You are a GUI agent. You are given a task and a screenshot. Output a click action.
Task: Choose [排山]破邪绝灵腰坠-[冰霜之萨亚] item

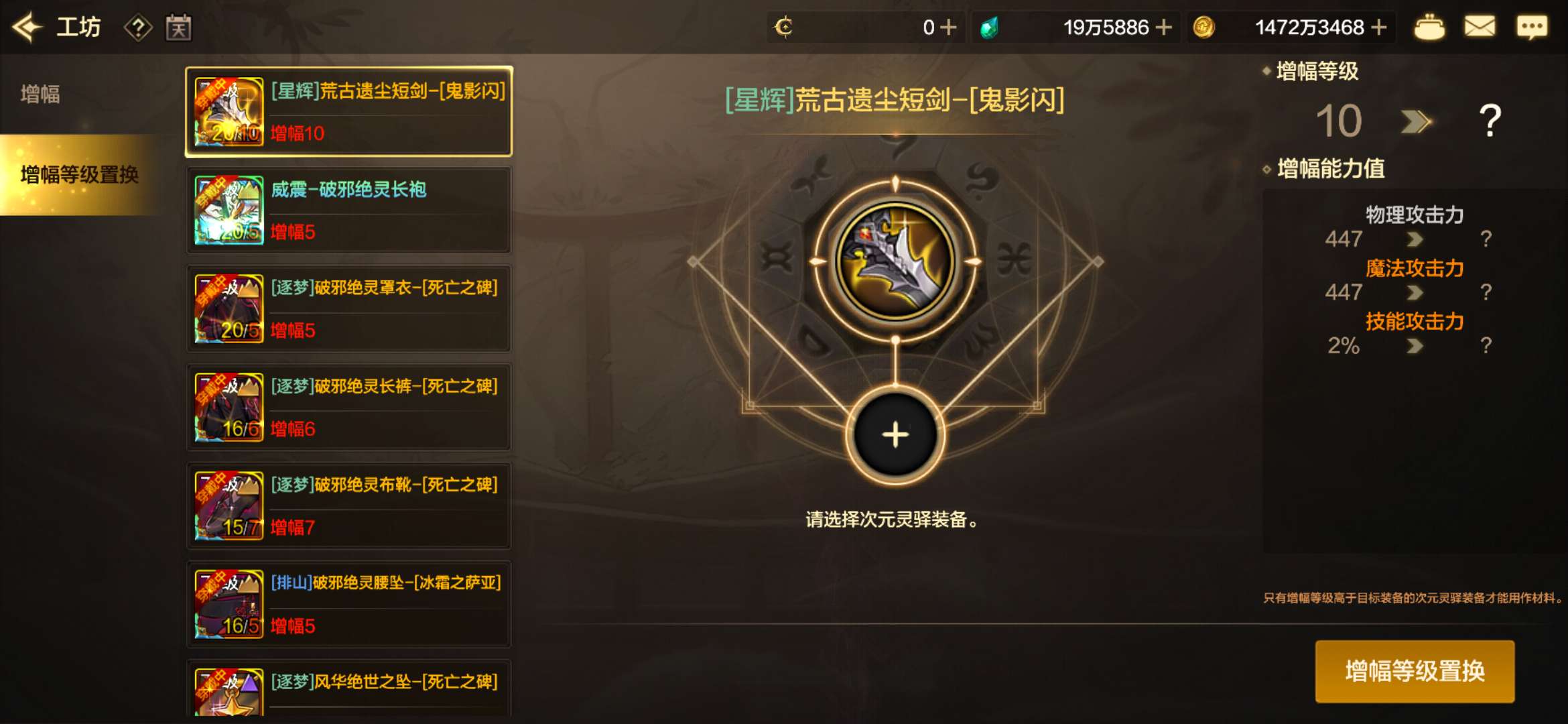point(348,605)
